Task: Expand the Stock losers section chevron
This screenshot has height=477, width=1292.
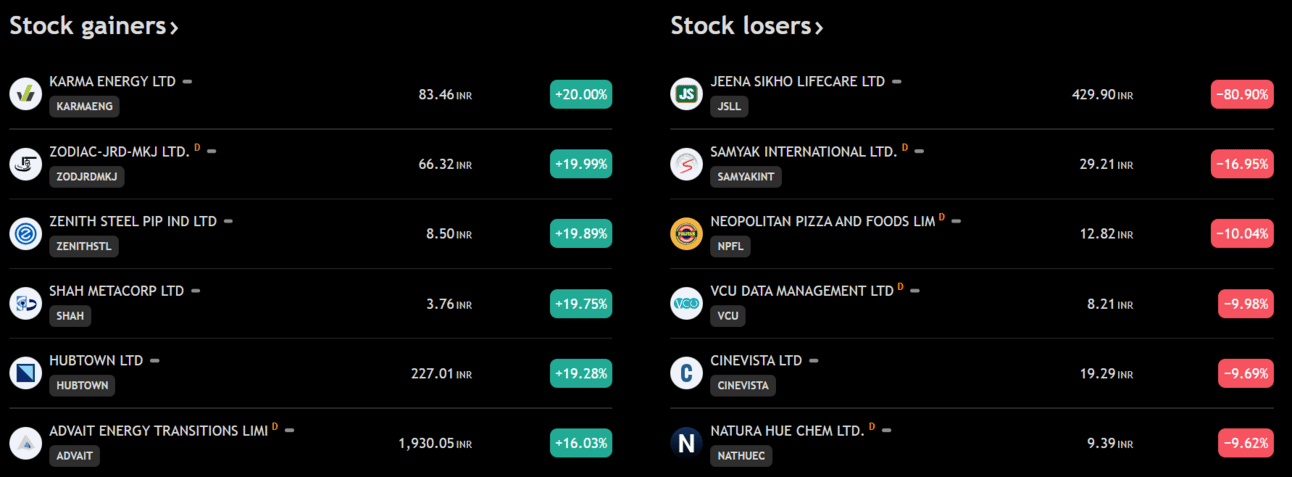Action: tap(819, 28)
